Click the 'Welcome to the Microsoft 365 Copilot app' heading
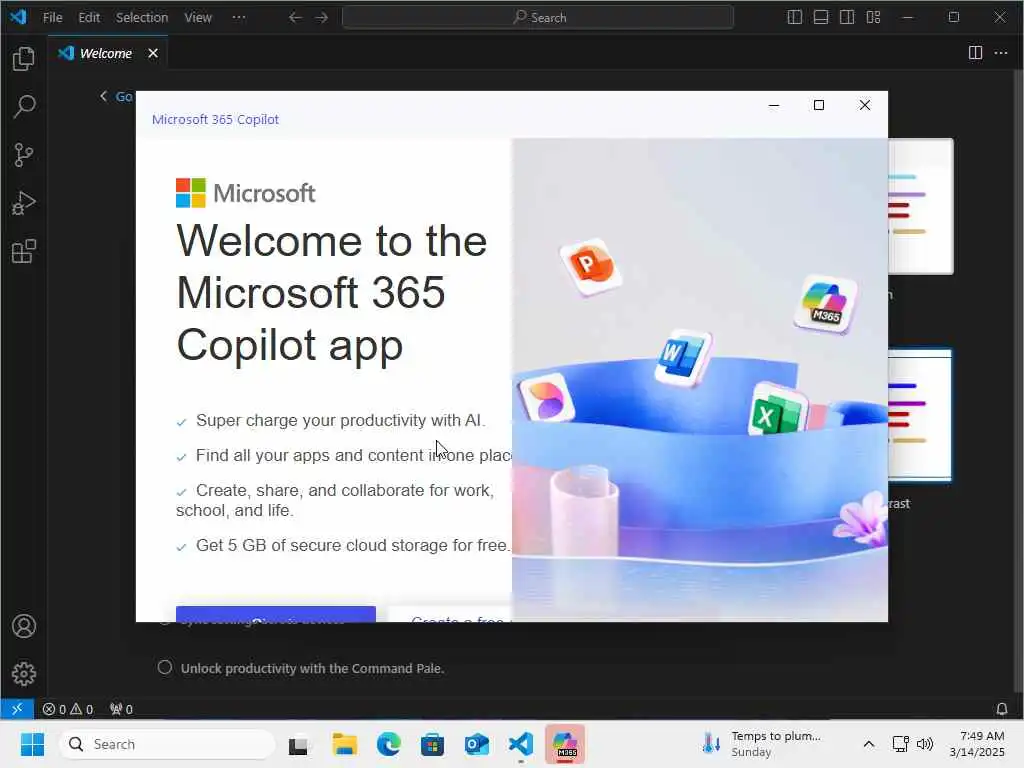This screenshot has width=1024, height=768. coord(332,293)
